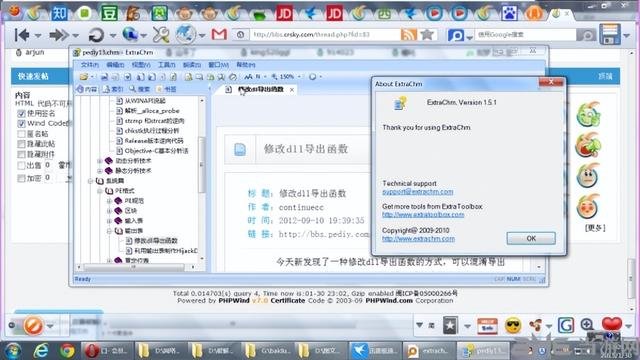Image resolution: width=640 pixels, height=360 pixels.
Task: Open the 视图 menu in ExtraChm
Action: [141, 65]
